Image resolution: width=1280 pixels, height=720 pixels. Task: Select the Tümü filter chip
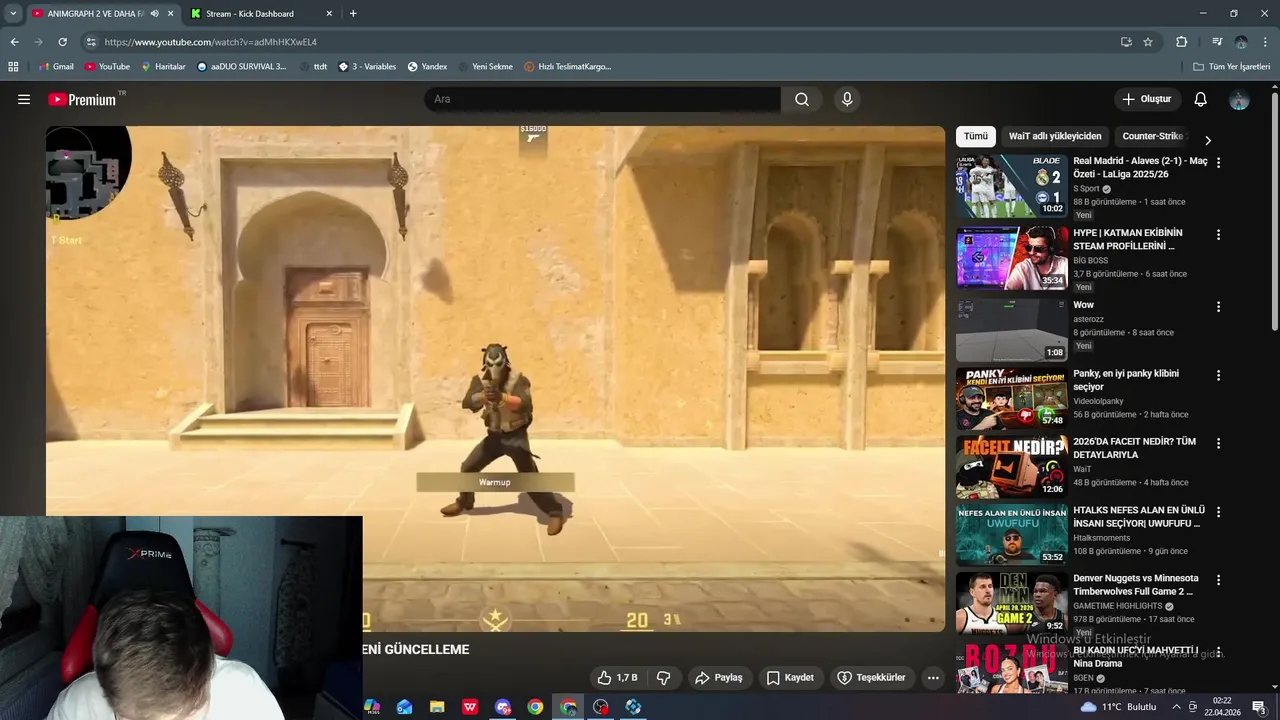(x=975, y=136)
